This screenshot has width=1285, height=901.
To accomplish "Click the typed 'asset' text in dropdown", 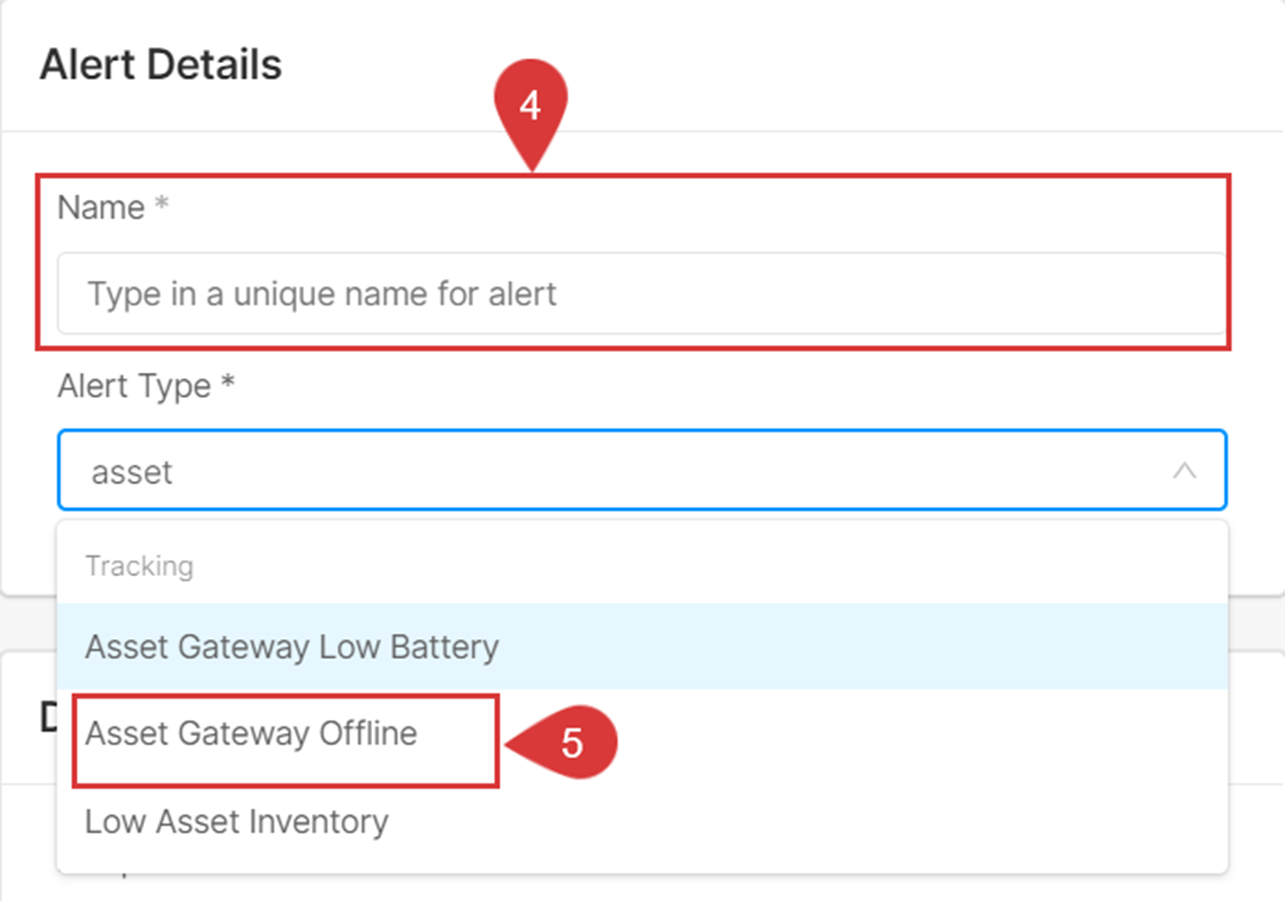I will coord(132,472).
